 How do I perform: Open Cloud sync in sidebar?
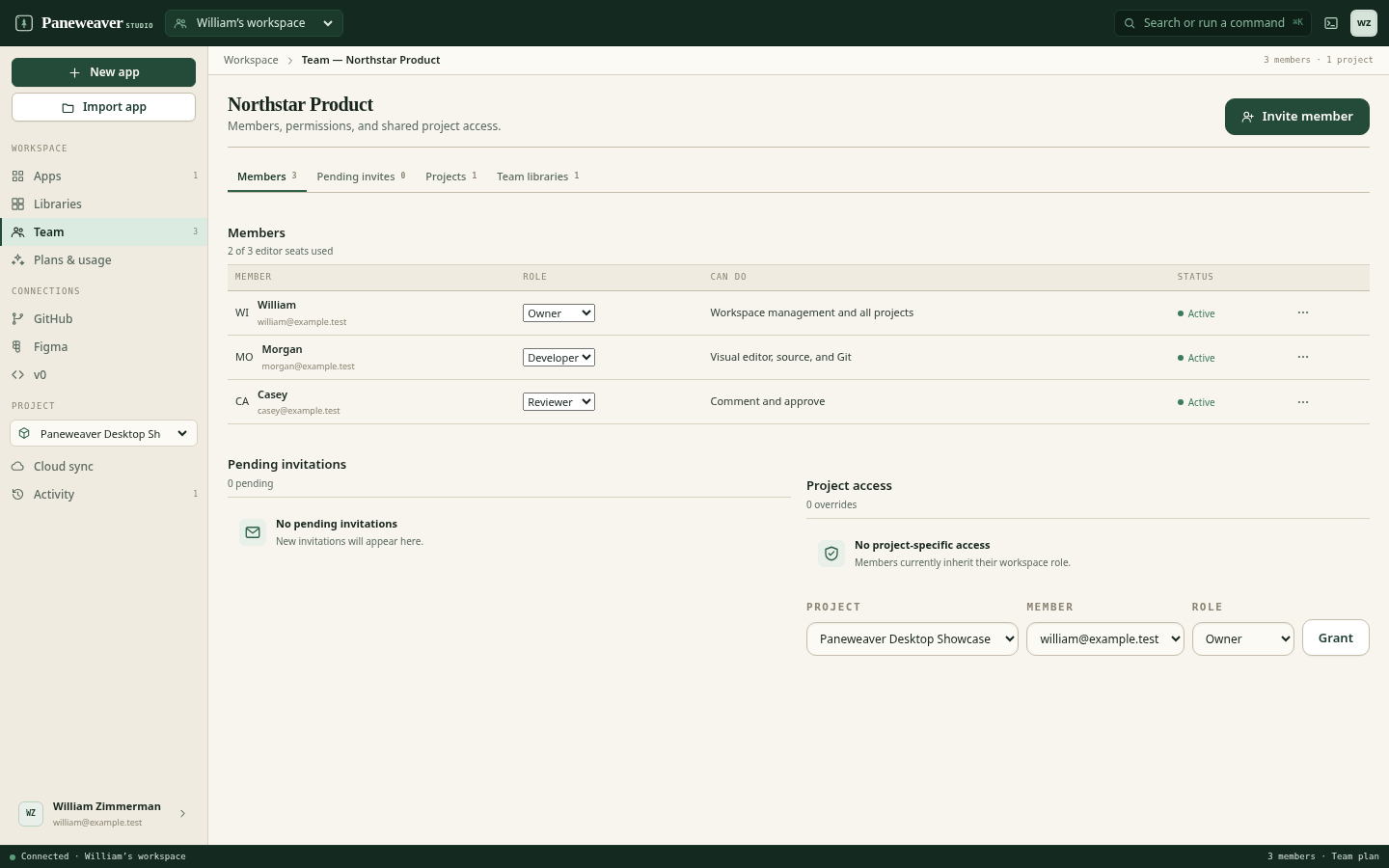104,467
